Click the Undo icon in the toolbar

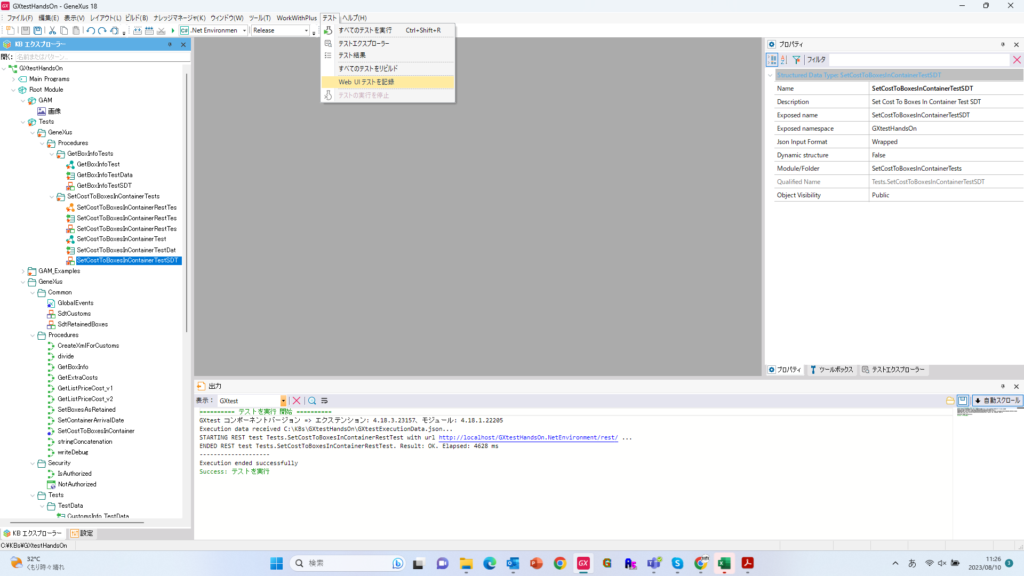click(x=91, y=31)
